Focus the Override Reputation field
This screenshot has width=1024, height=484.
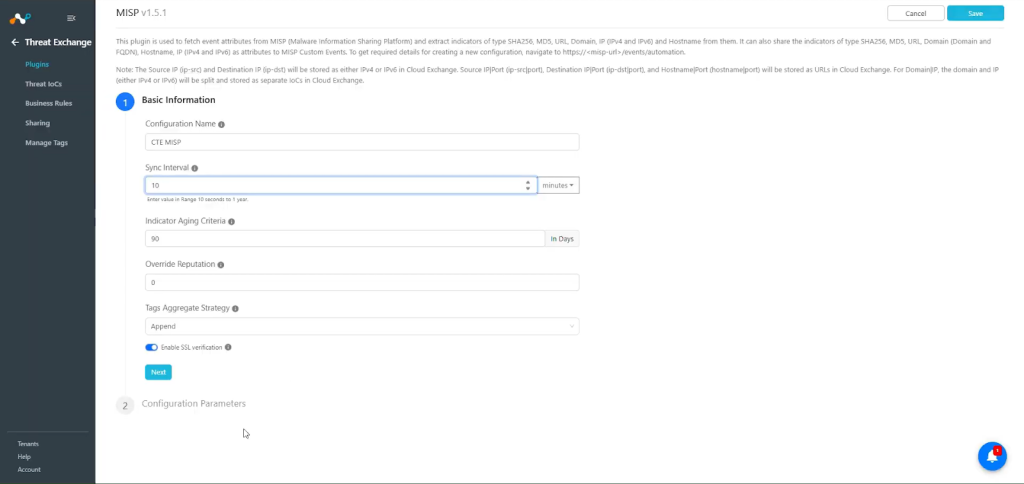(362, 282)
